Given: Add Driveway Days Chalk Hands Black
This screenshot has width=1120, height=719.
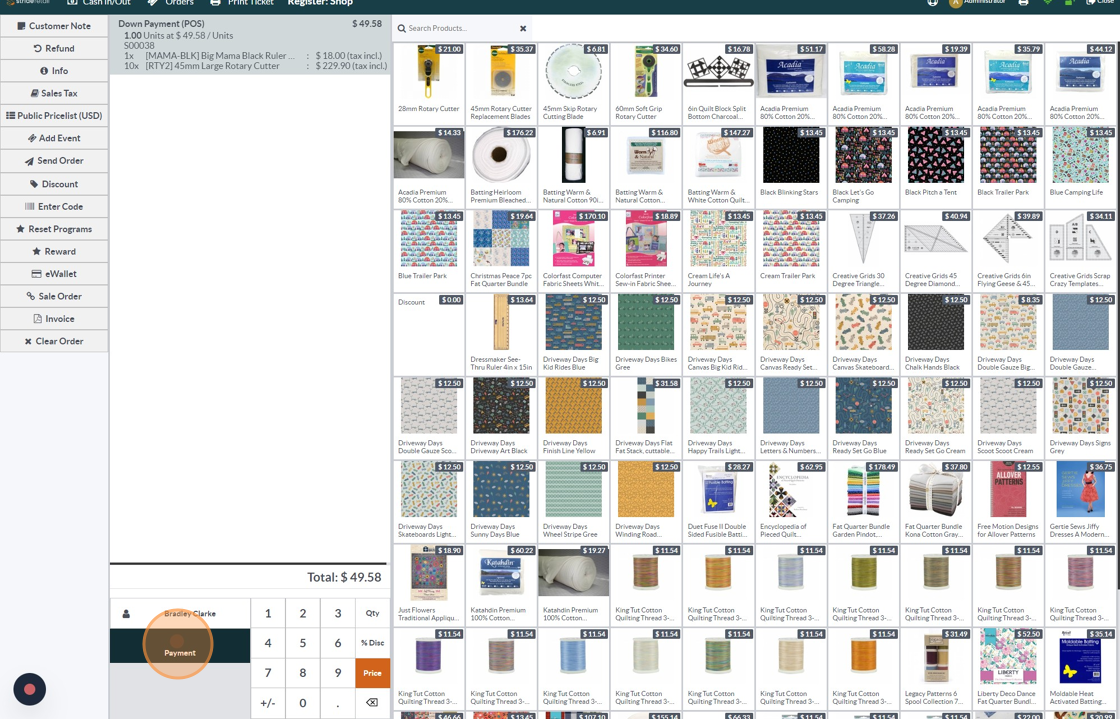Looking at the screenshot, I should click(x=936, y=334).
